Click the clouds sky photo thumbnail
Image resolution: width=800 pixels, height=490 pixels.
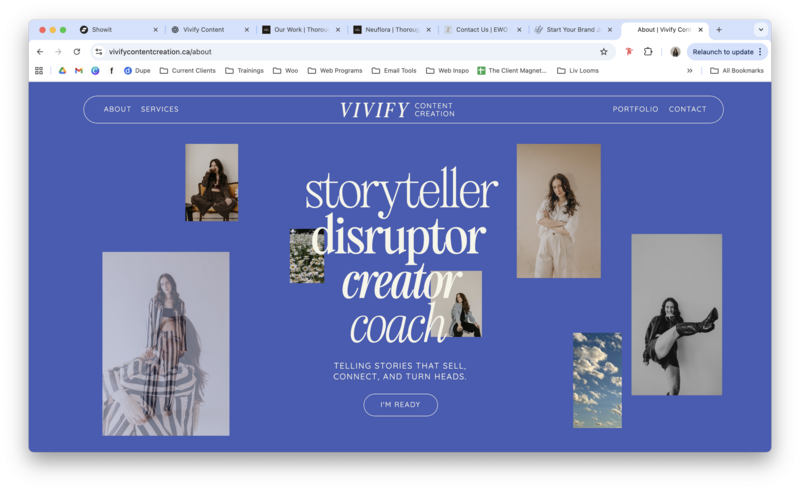click(x=597, y=380)
